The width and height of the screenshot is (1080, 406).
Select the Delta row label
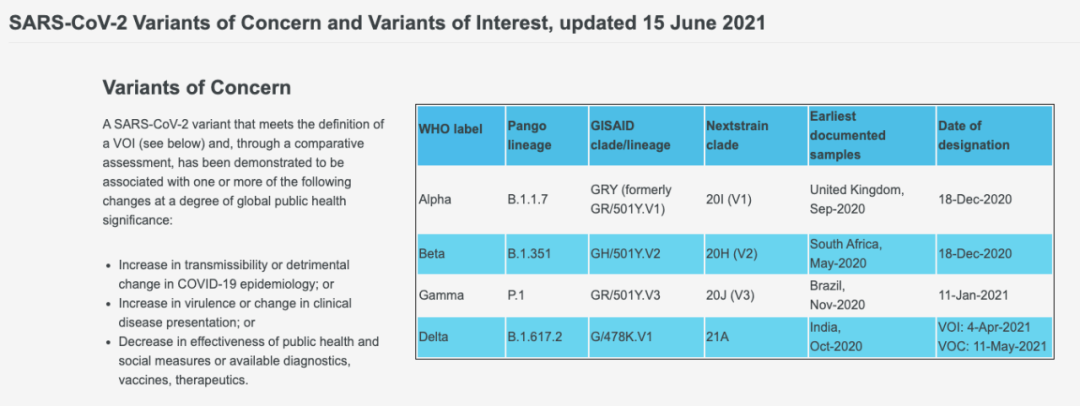432,337
